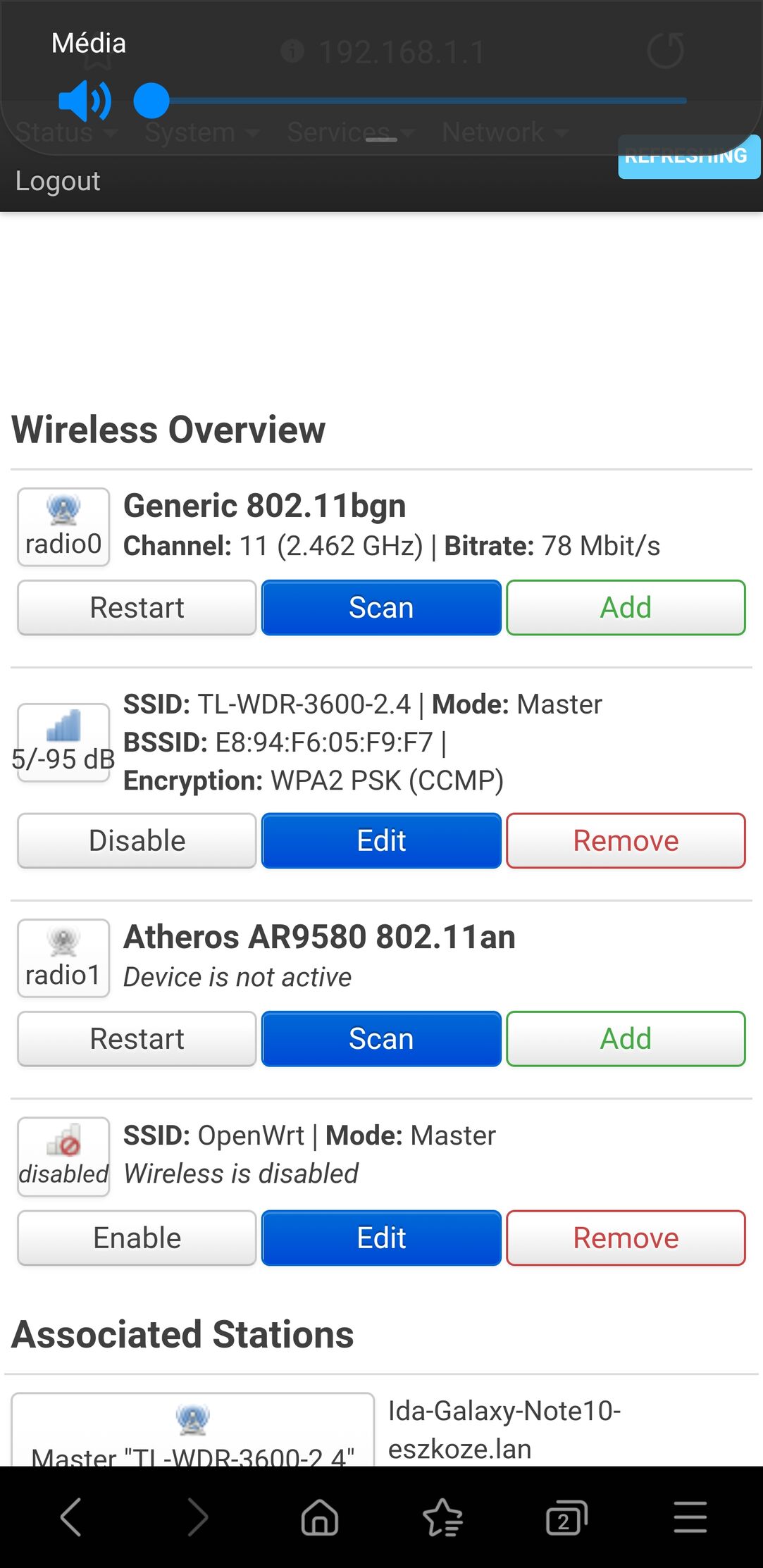Screen dimensions: 763x1568
Task: Scan with radio0 Generic 802.11bgn
Action: 381,607
